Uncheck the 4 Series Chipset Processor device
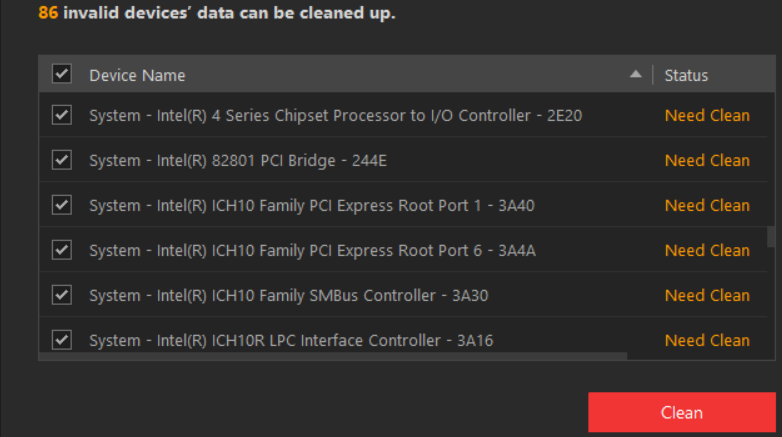The height and width of the screenshot is (437, 782). [62, 115]
